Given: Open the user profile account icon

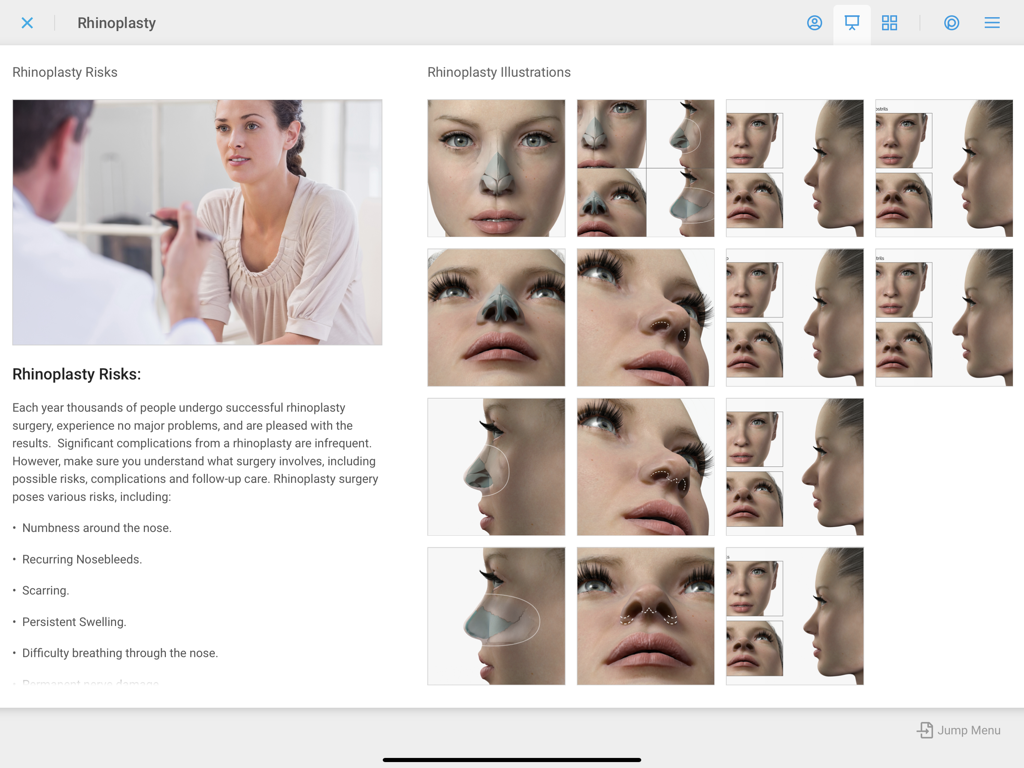Looking at the screenshot, I should pyautogui.click(x=814, y=22).
